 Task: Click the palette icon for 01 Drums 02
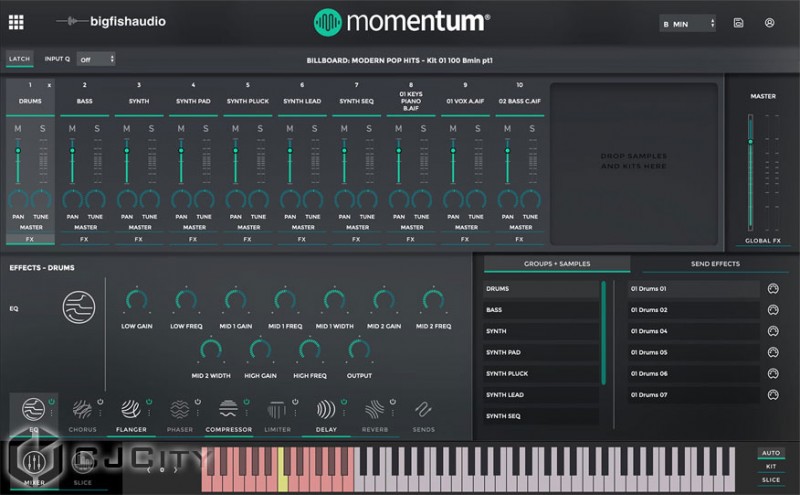(x=773, y=310)
